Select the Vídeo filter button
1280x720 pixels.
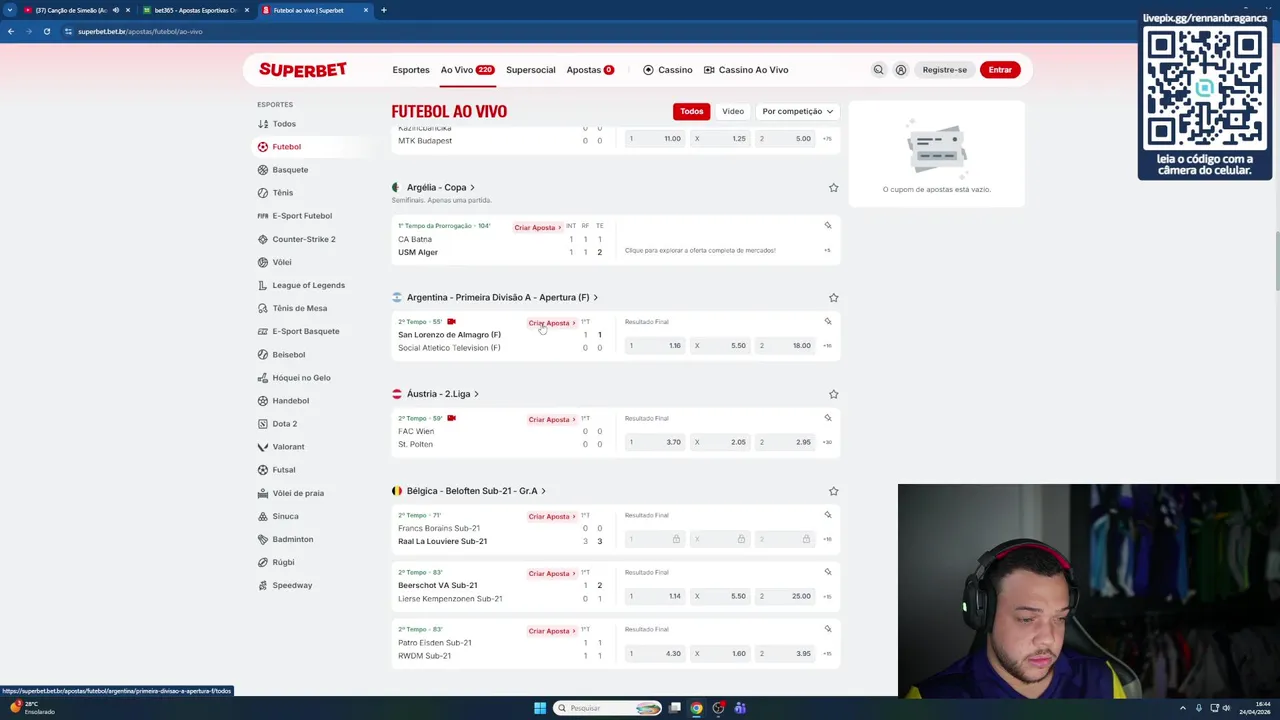point(733,111)
